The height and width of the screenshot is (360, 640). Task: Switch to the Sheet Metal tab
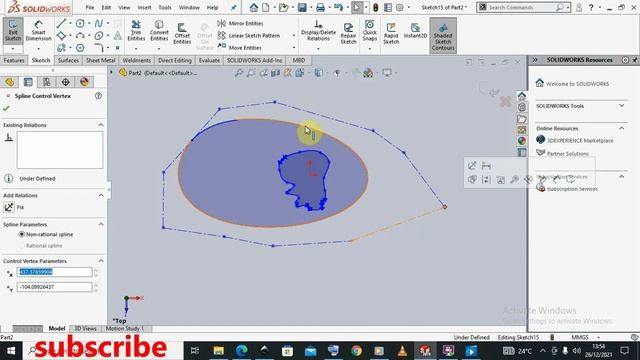coord(100,60)
